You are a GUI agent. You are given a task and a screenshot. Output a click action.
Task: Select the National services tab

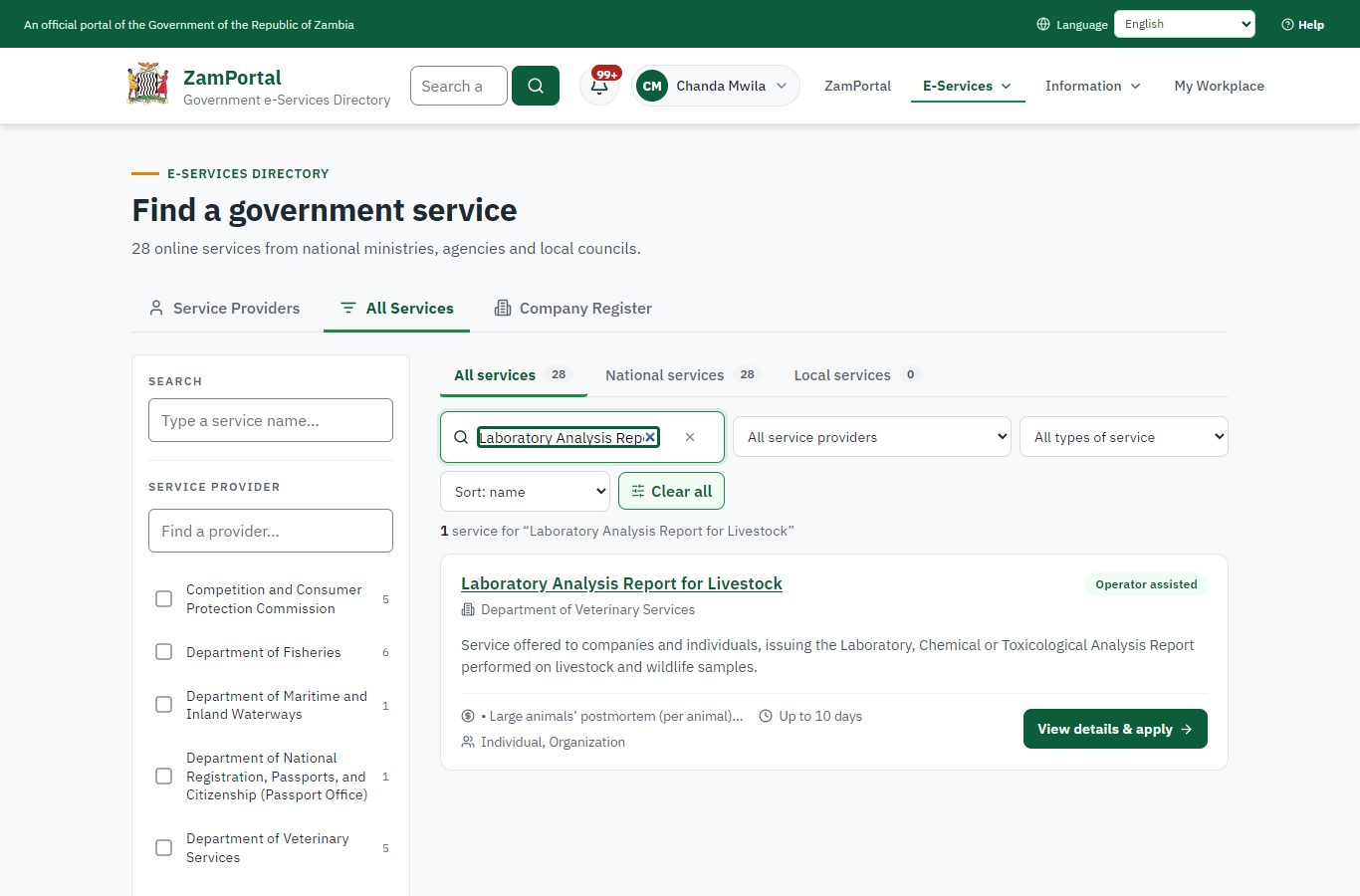(x=682, y=375)
